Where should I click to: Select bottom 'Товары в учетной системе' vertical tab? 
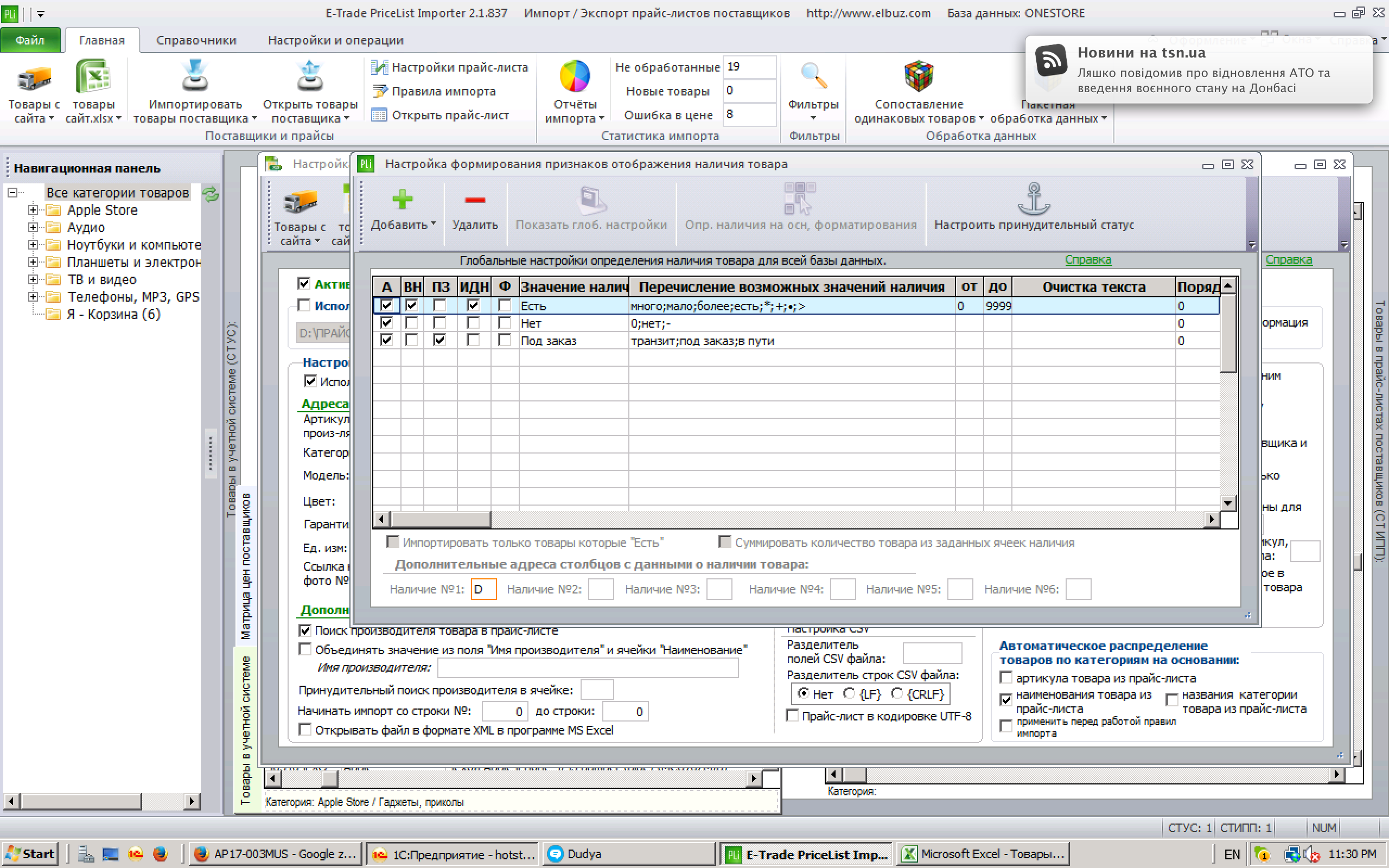(x=246, y=729)
